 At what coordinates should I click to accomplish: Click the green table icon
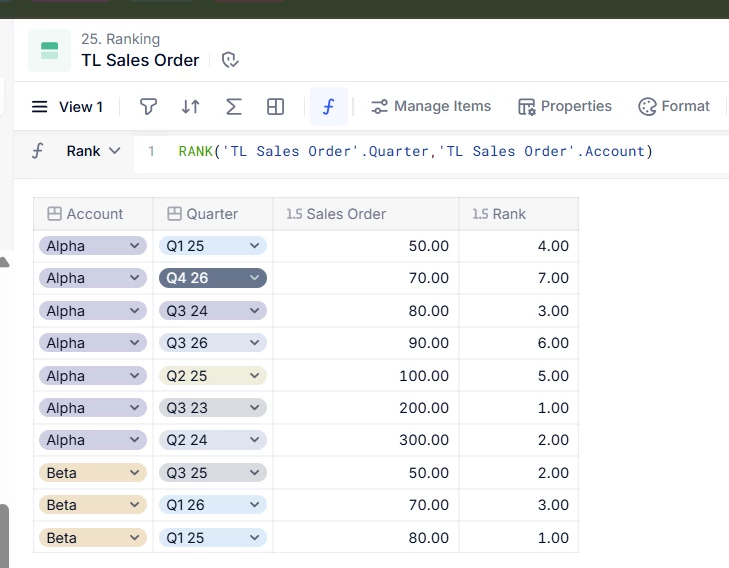pyautogui.click(x=49, y=50)
